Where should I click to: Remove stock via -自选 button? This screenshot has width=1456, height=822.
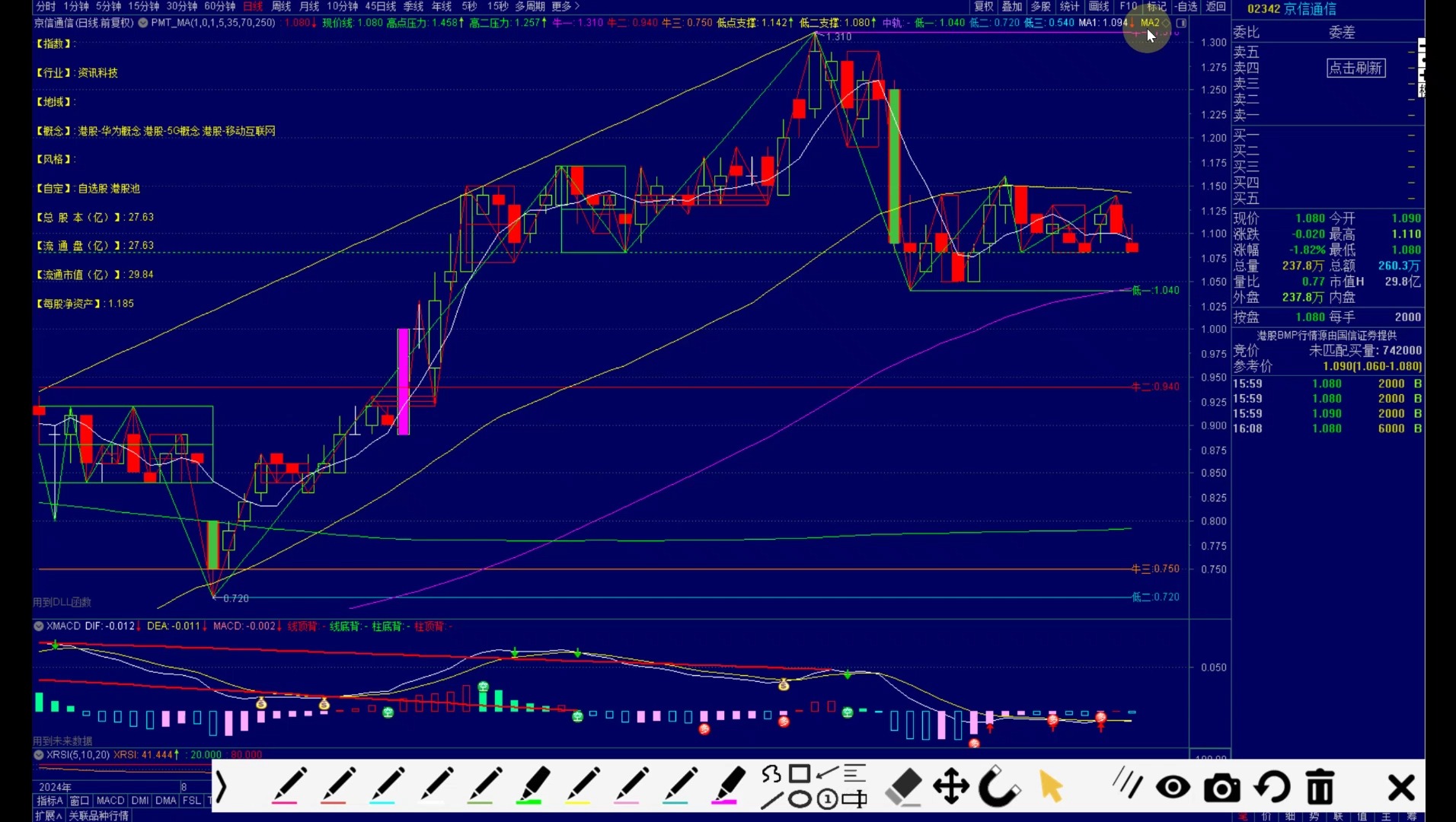[1186, 6]
